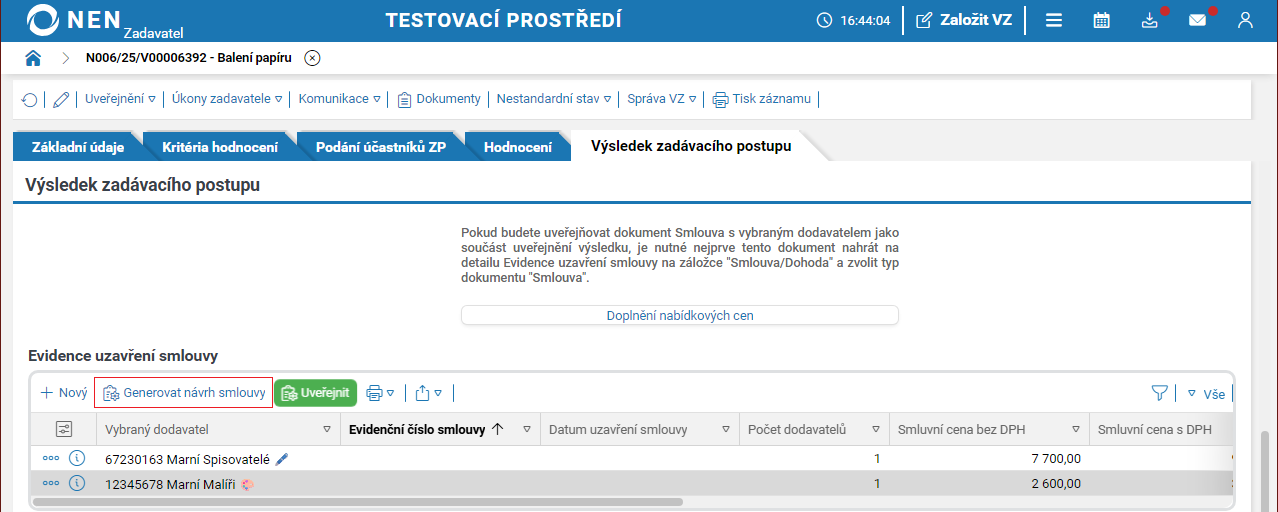Open the downloads icon with red badge
This screenshot has width=1278, height=512.
(1150, 20)
